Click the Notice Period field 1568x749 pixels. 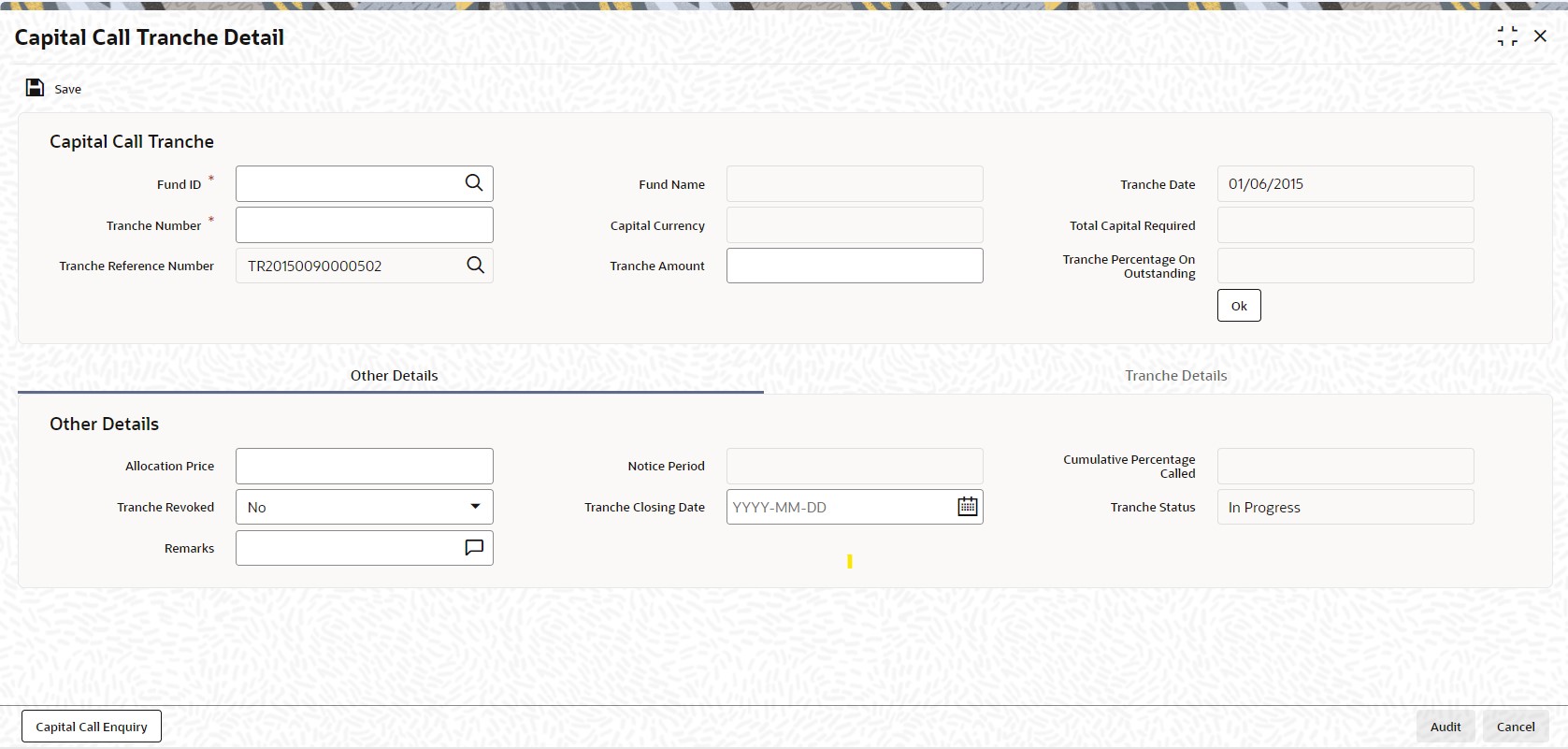855,466
